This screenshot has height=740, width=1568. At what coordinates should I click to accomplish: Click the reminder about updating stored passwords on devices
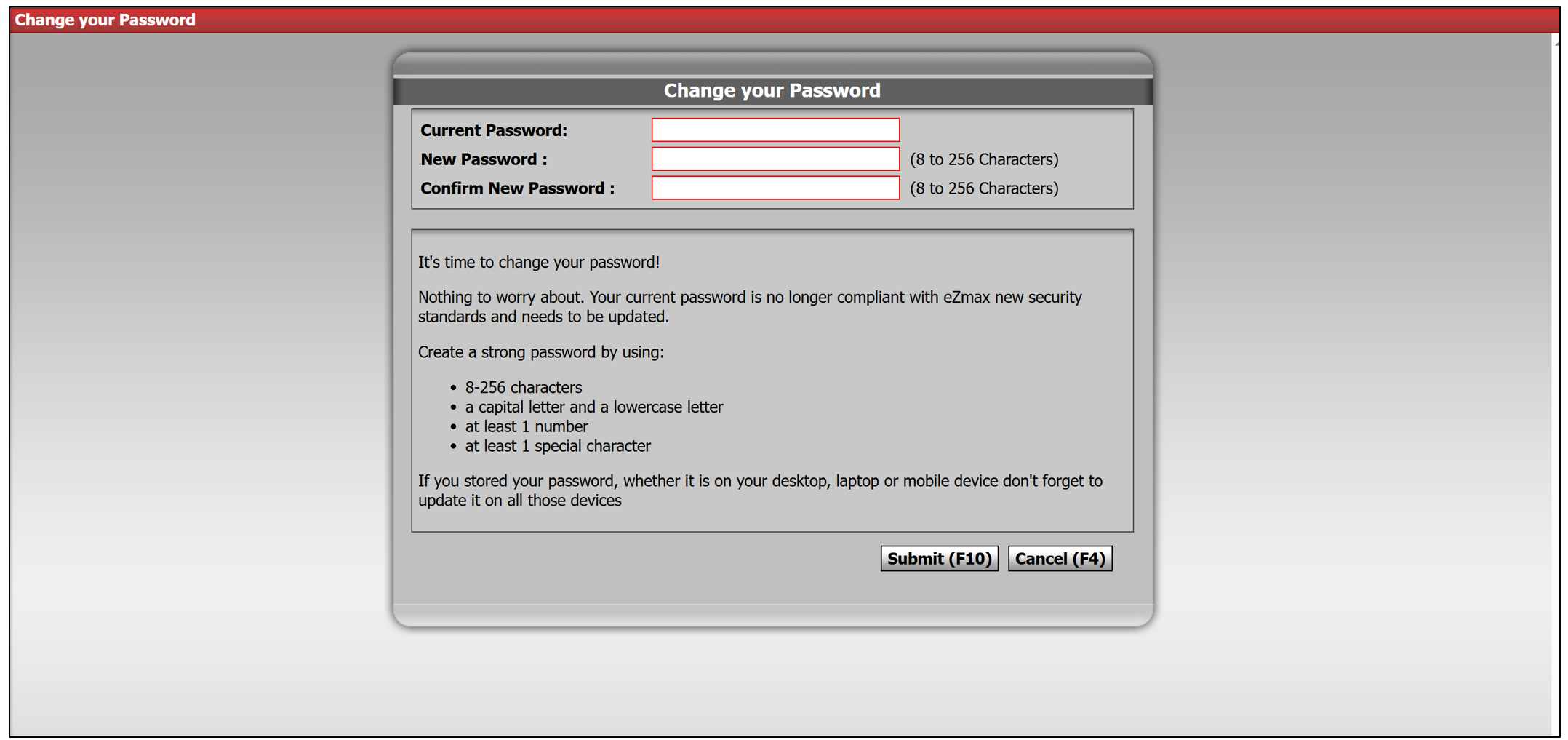tap(760, 490)
